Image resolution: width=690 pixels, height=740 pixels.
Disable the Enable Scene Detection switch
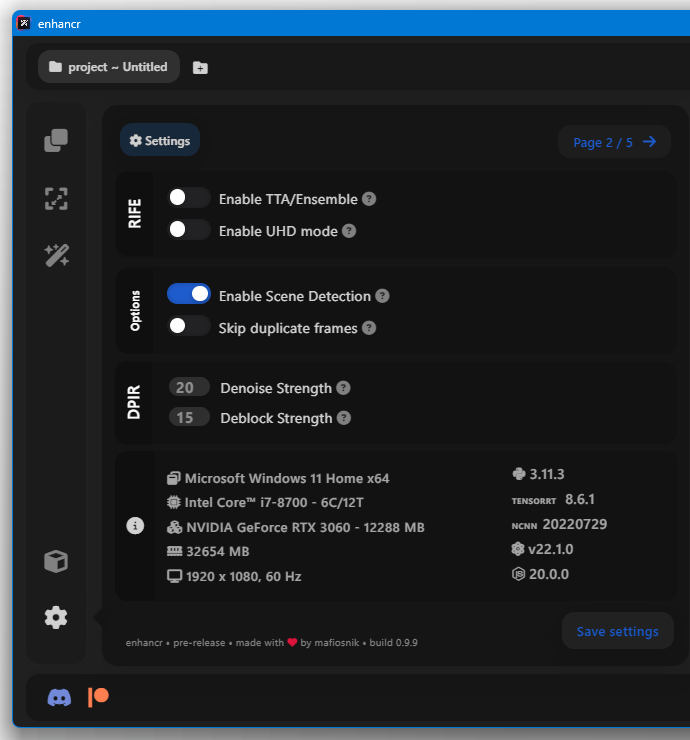(x=189, y=294)
